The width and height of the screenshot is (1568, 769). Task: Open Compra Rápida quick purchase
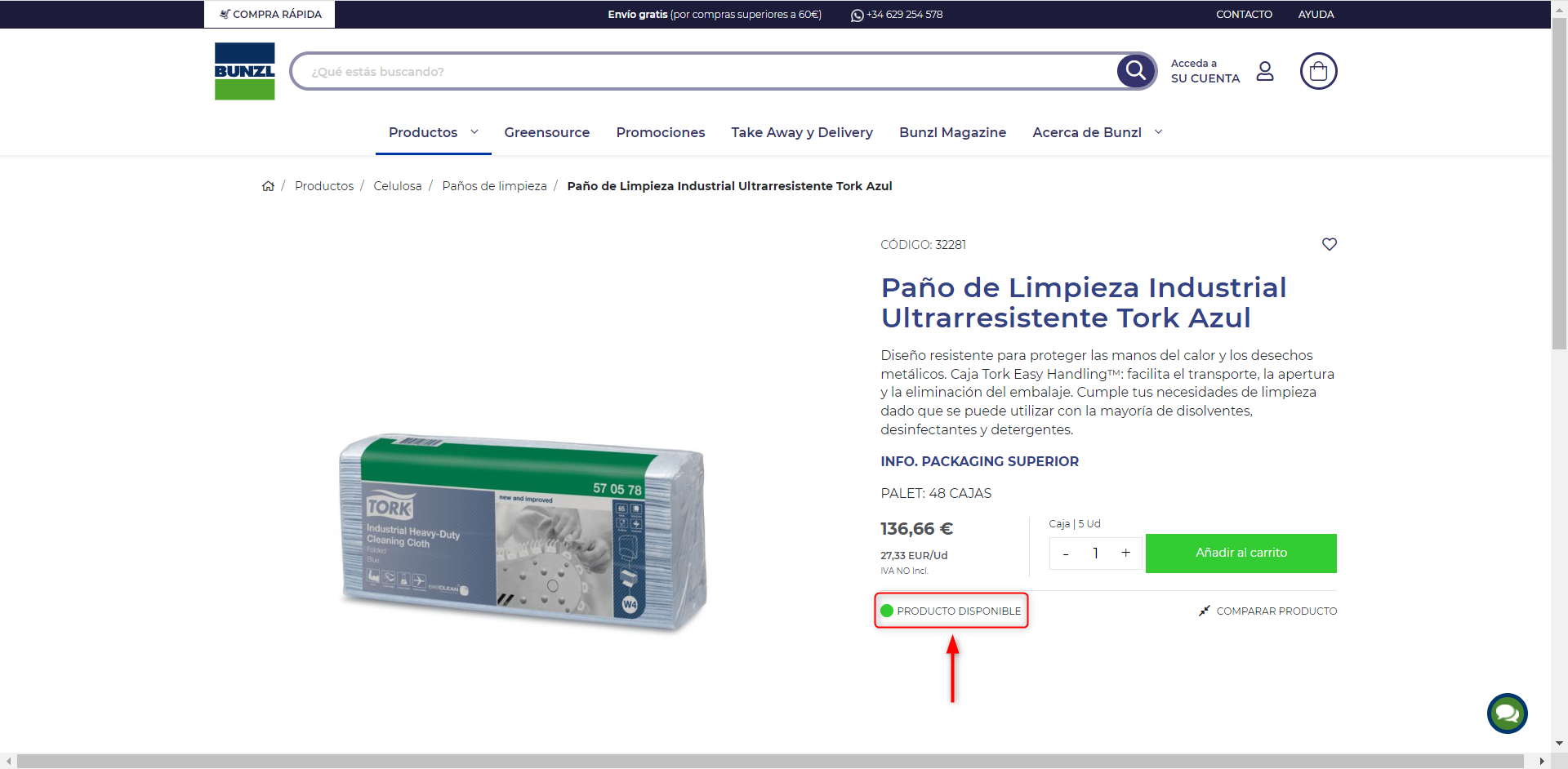269,14
